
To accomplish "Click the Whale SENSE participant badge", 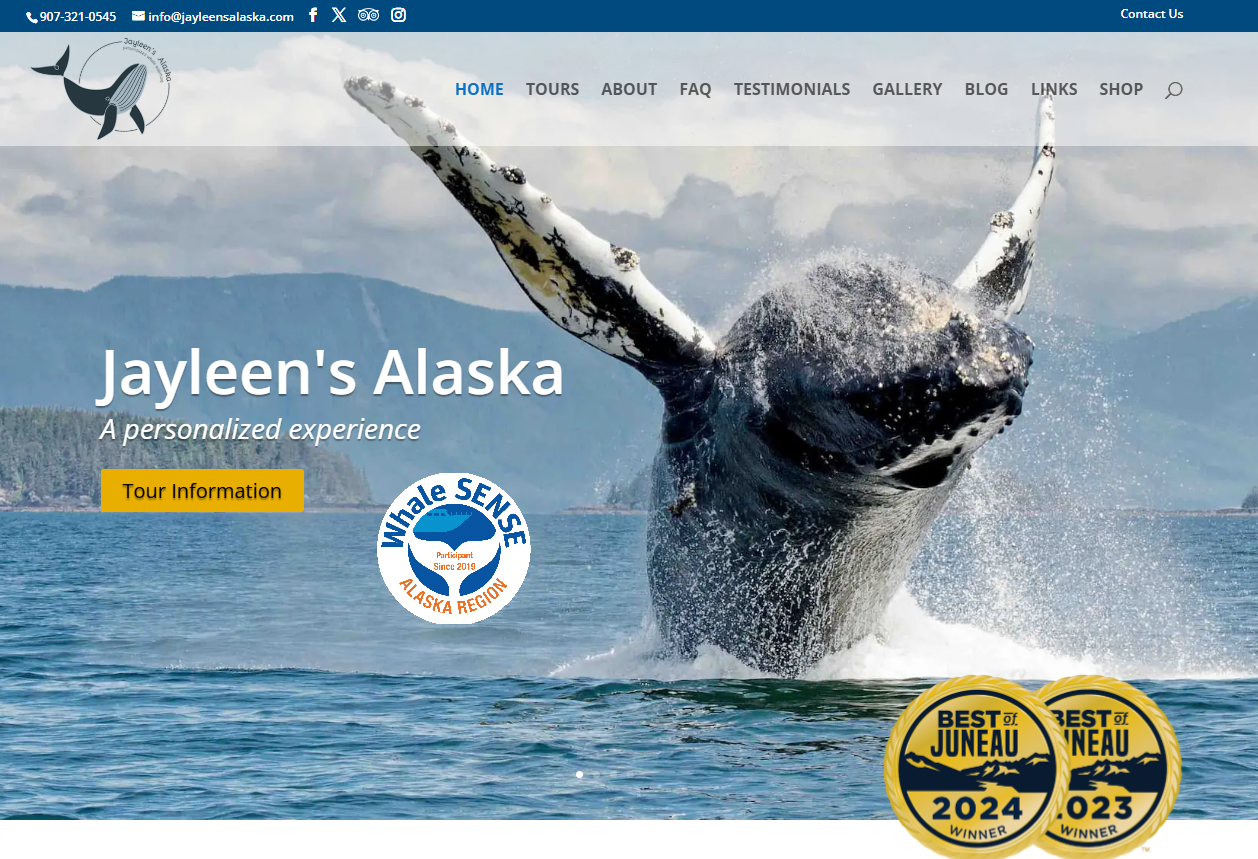I will tap(453, 548).
